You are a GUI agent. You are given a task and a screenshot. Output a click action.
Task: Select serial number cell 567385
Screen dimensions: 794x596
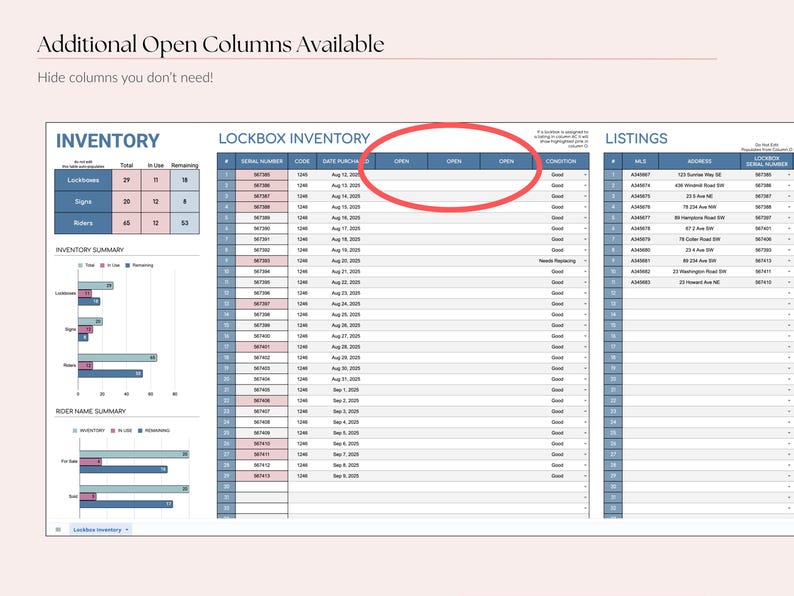[262, 175]
